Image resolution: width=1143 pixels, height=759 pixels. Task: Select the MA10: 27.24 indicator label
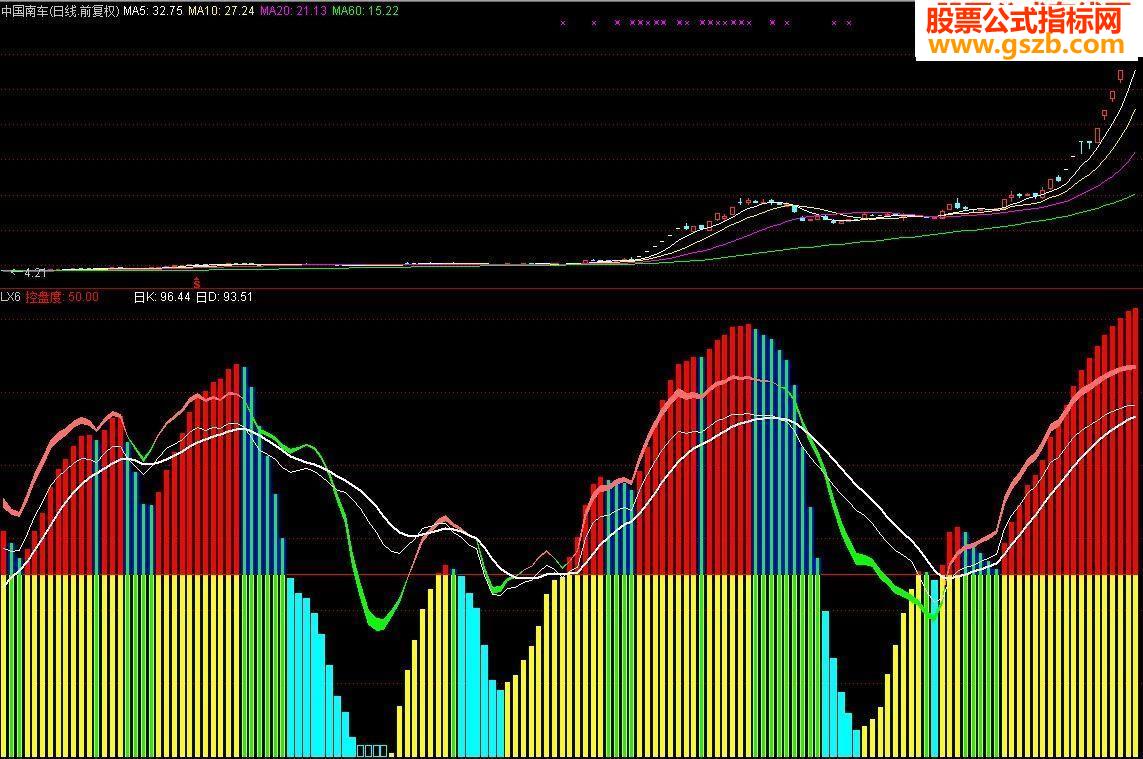(221, 11)
